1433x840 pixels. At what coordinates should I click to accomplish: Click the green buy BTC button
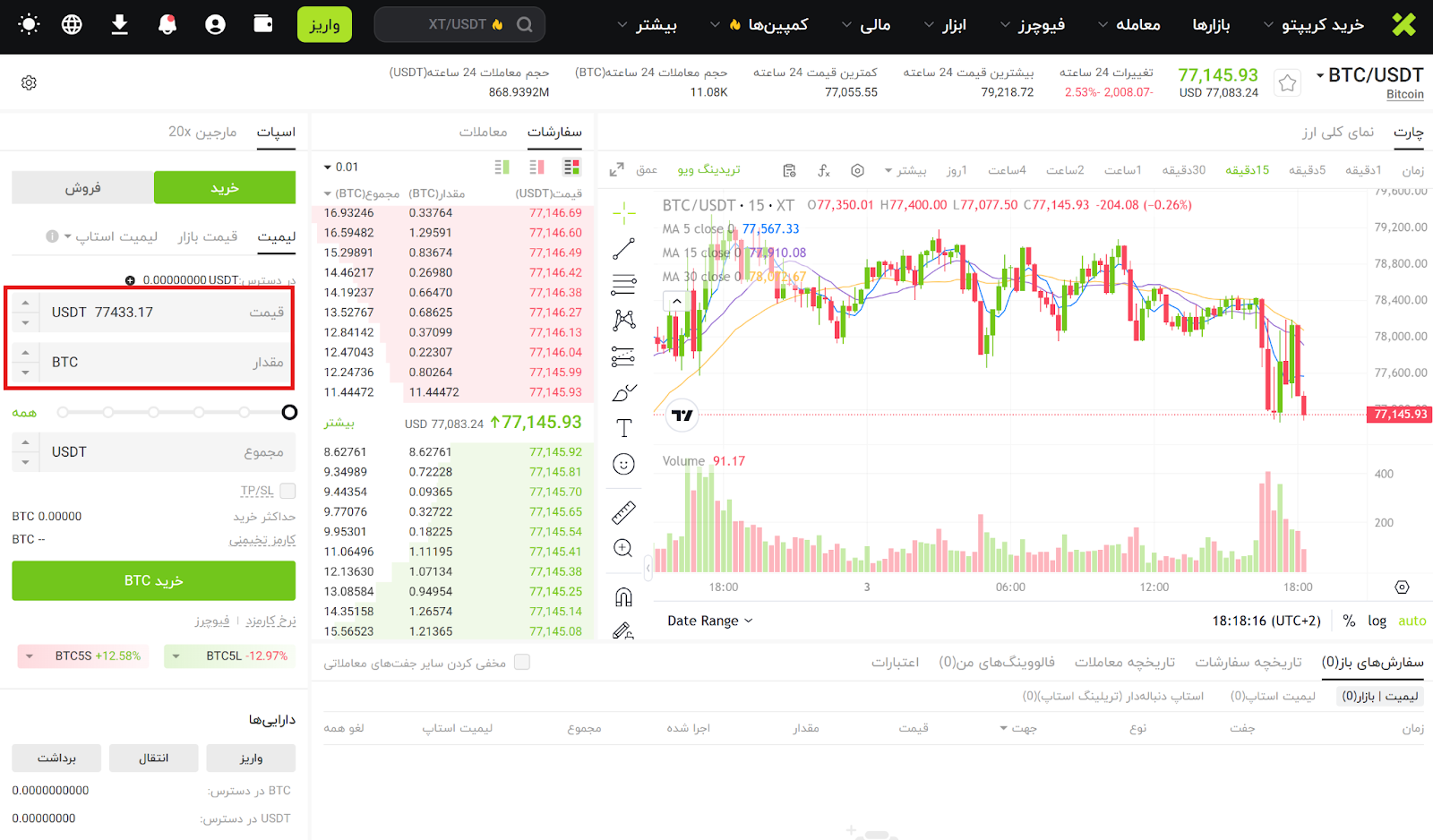153,580
